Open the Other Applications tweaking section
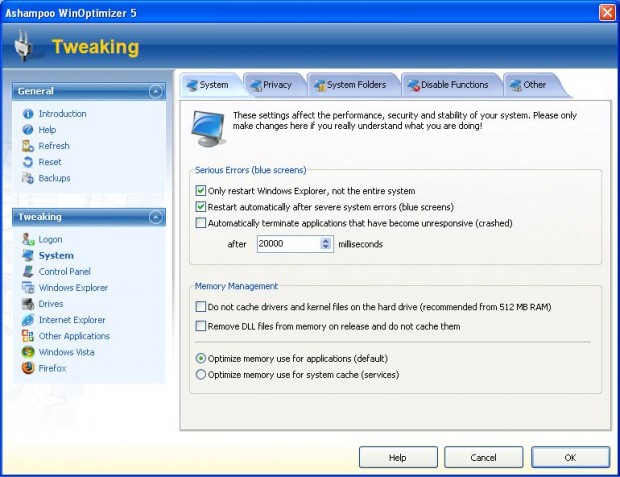The width and height of the screenshot is (620, 477). pos(74,336)
